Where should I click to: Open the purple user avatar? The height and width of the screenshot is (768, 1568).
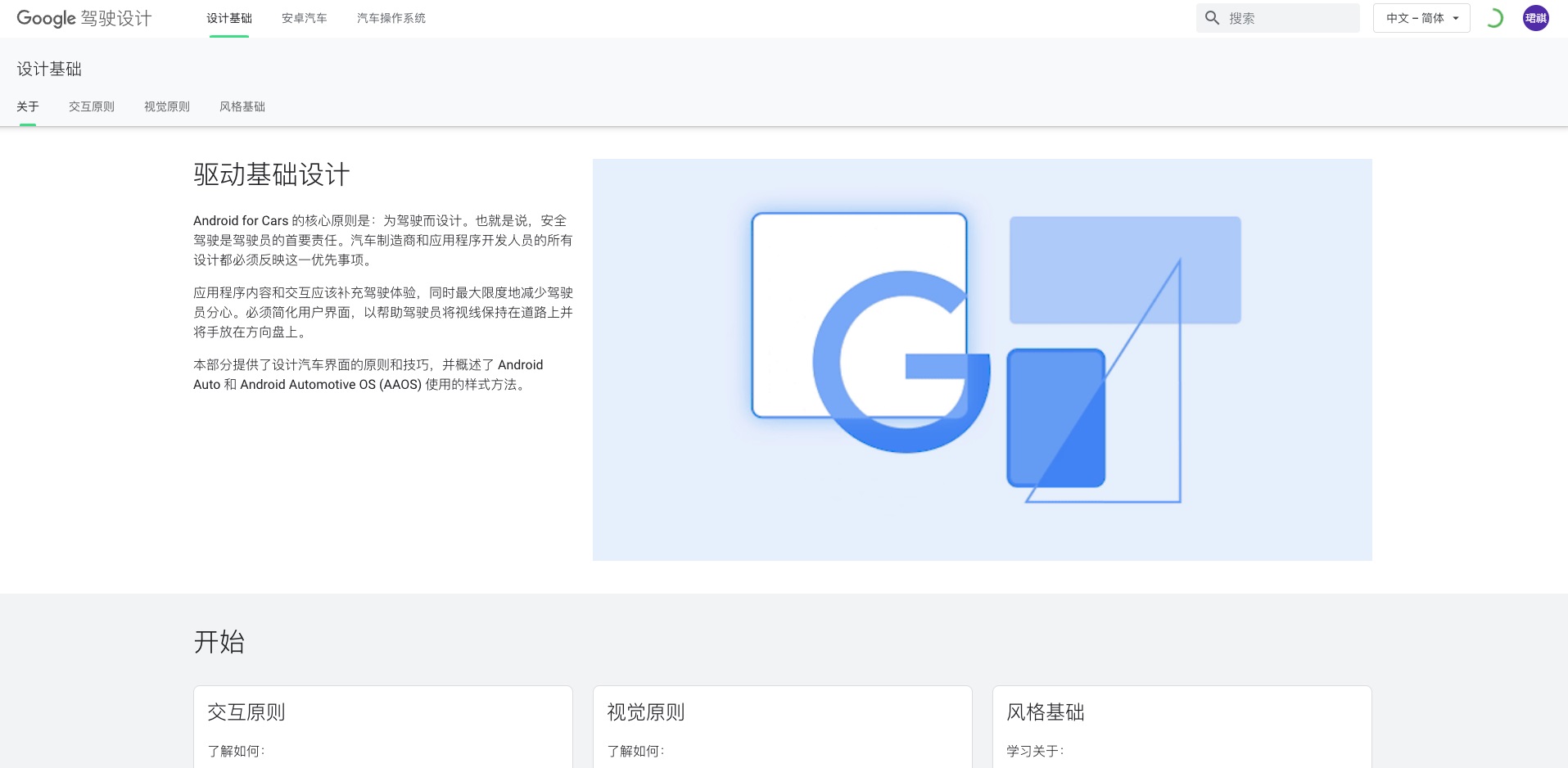1535,18
